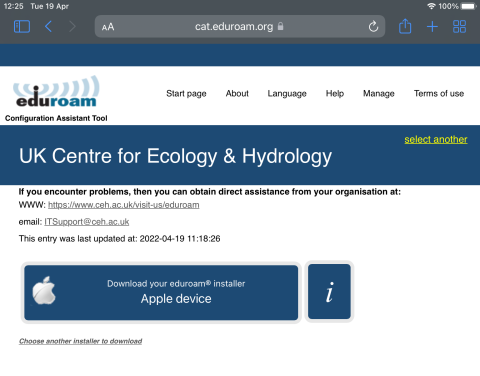Go forward with the right arrow
The width and height of the screenshot is (480, 376).
point(72,26)
